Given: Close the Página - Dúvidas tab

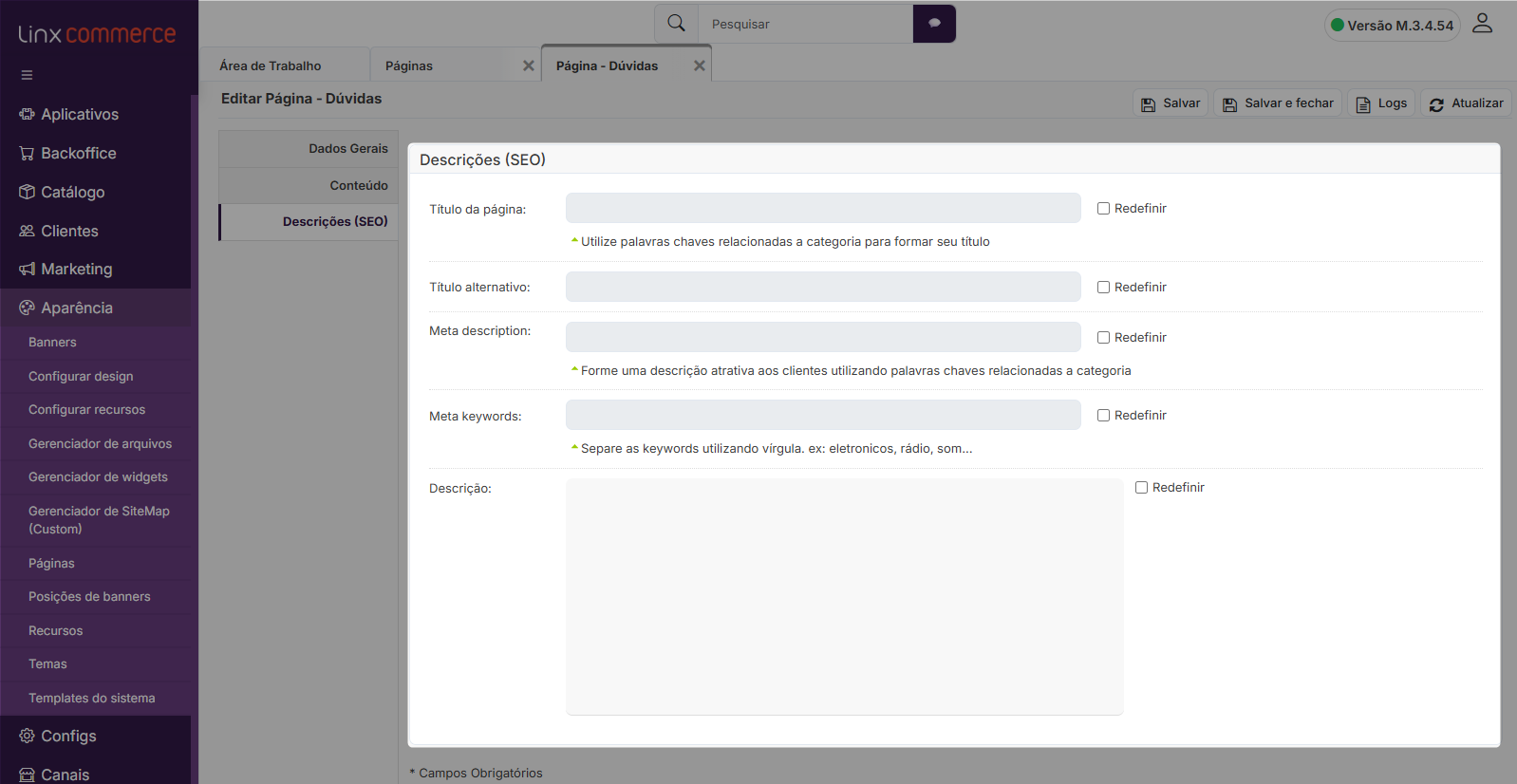Looking at the screenshot, I should coord(700,65).
